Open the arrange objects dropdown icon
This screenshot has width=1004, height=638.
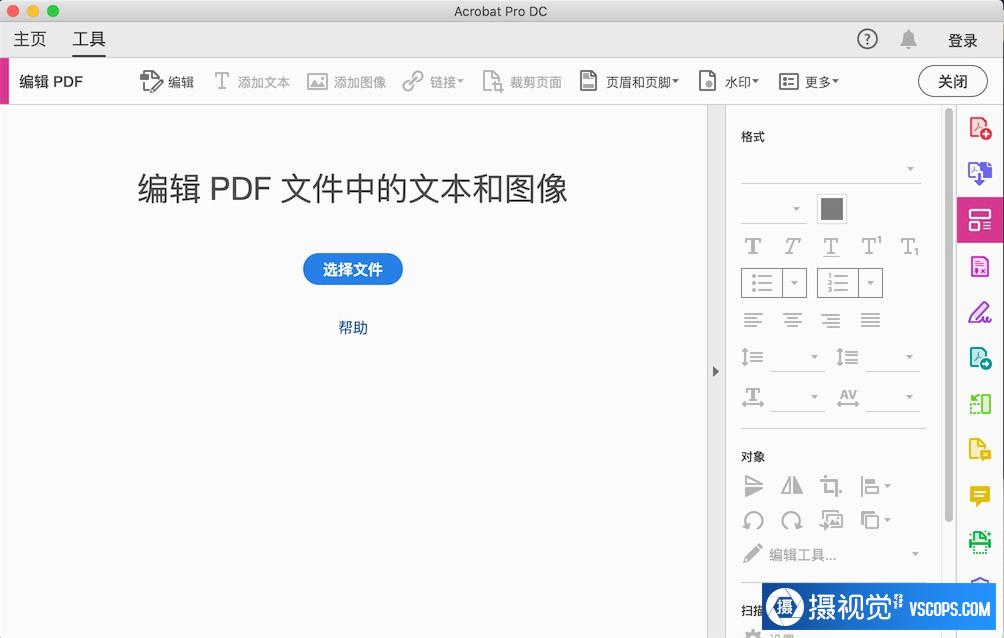tap(875, 520)
